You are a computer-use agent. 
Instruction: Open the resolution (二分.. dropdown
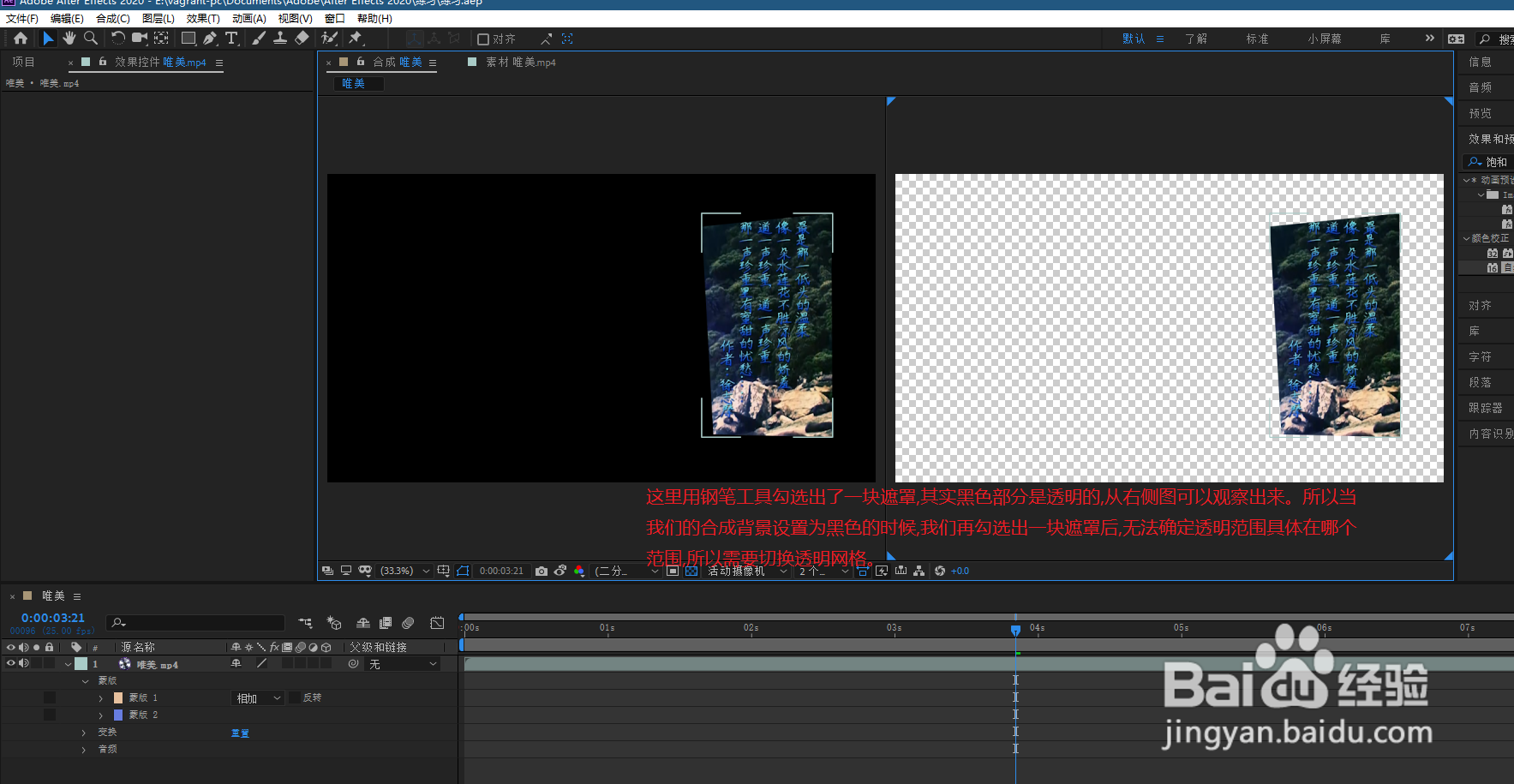(x=626, y=571)
